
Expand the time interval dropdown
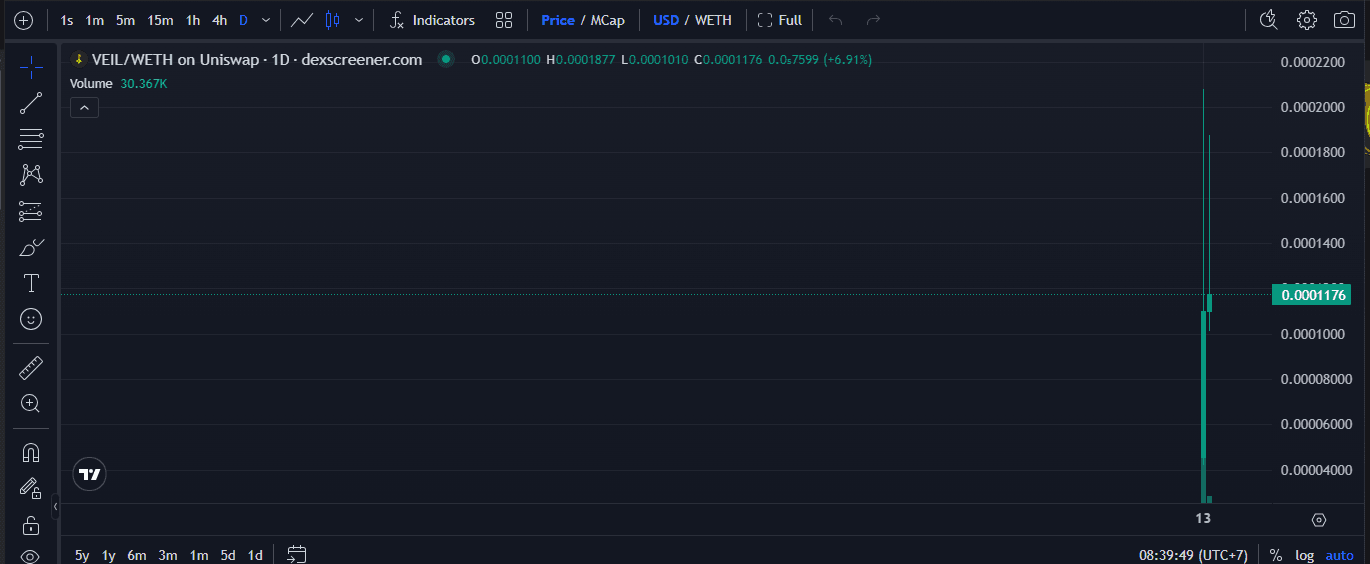pos(266,20)
